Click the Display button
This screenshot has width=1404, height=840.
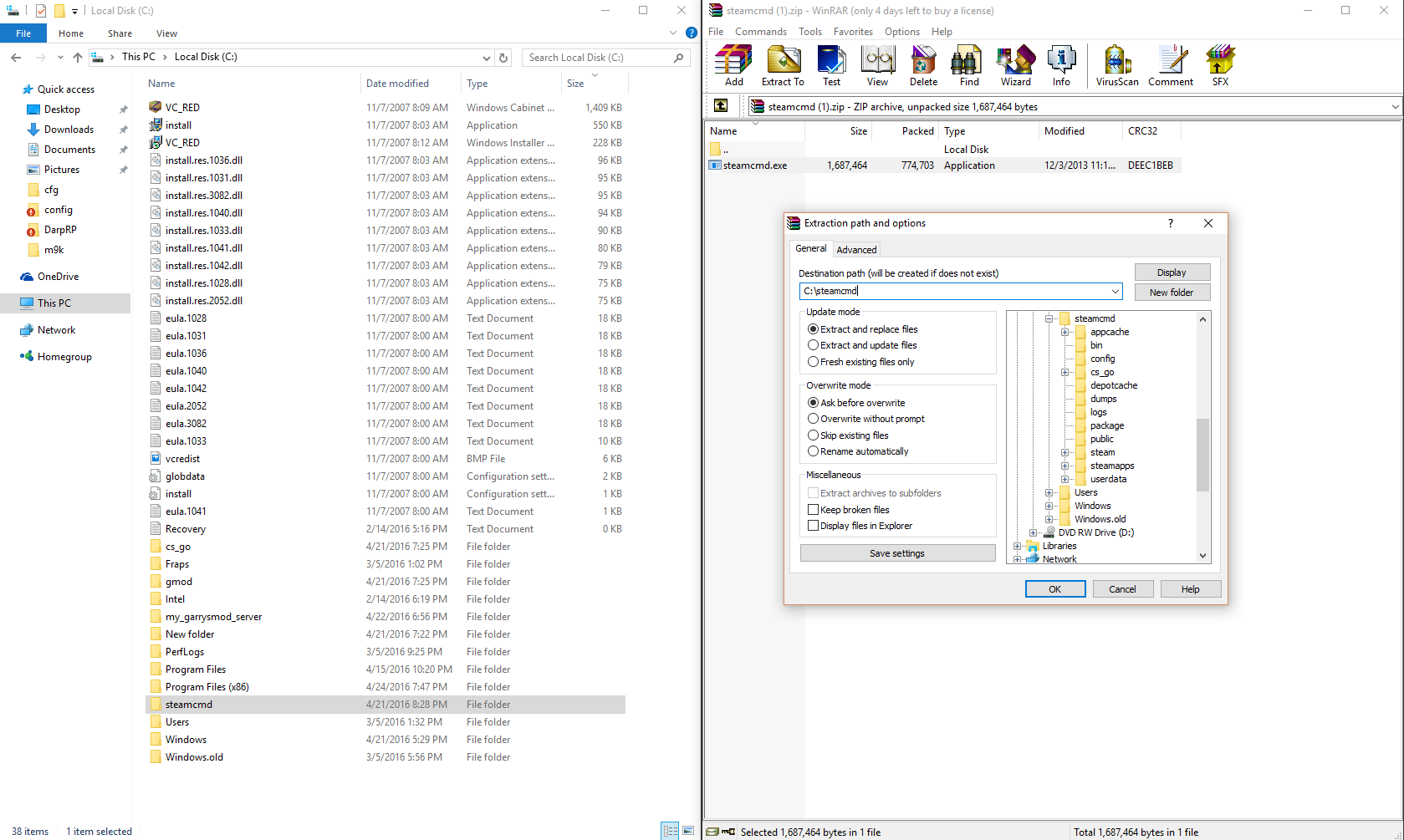(x=1172, y=272)
